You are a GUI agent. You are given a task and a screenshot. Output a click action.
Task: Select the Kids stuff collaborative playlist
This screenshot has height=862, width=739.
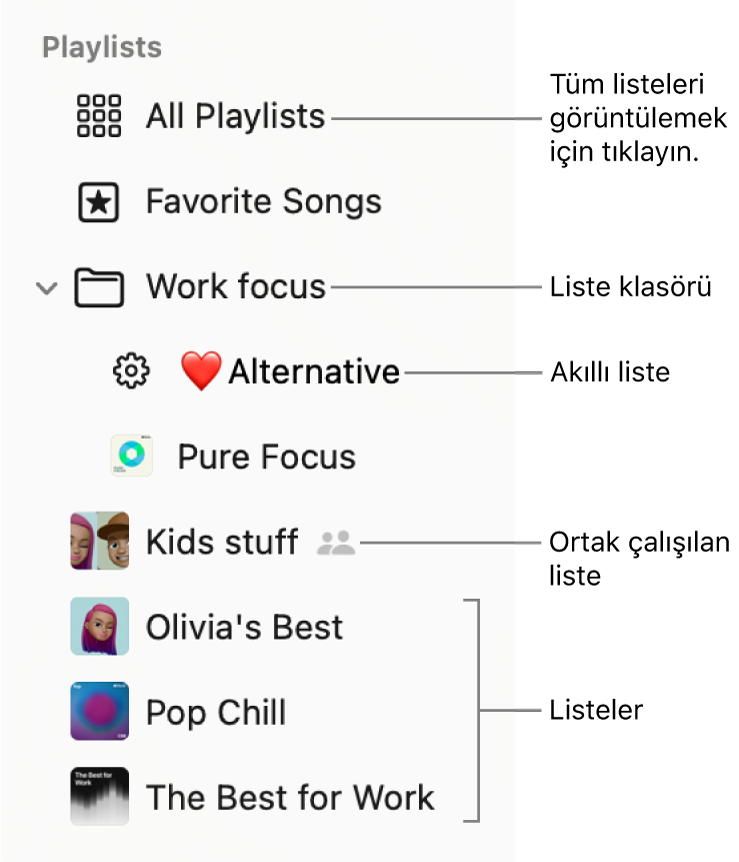[x=221, y=541]
